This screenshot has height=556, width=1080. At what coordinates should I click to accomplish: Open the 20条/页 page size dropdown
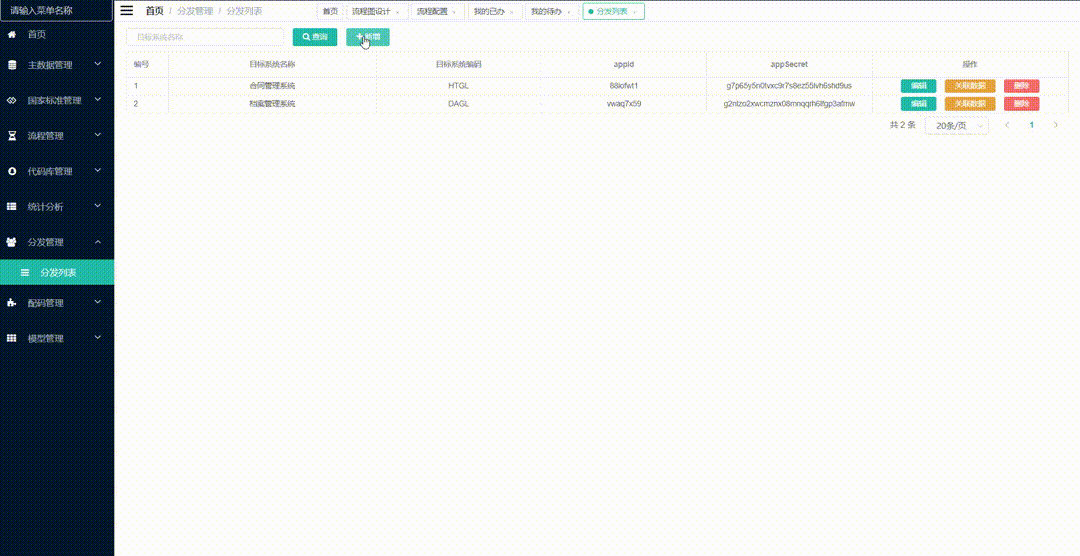(957, 125)
